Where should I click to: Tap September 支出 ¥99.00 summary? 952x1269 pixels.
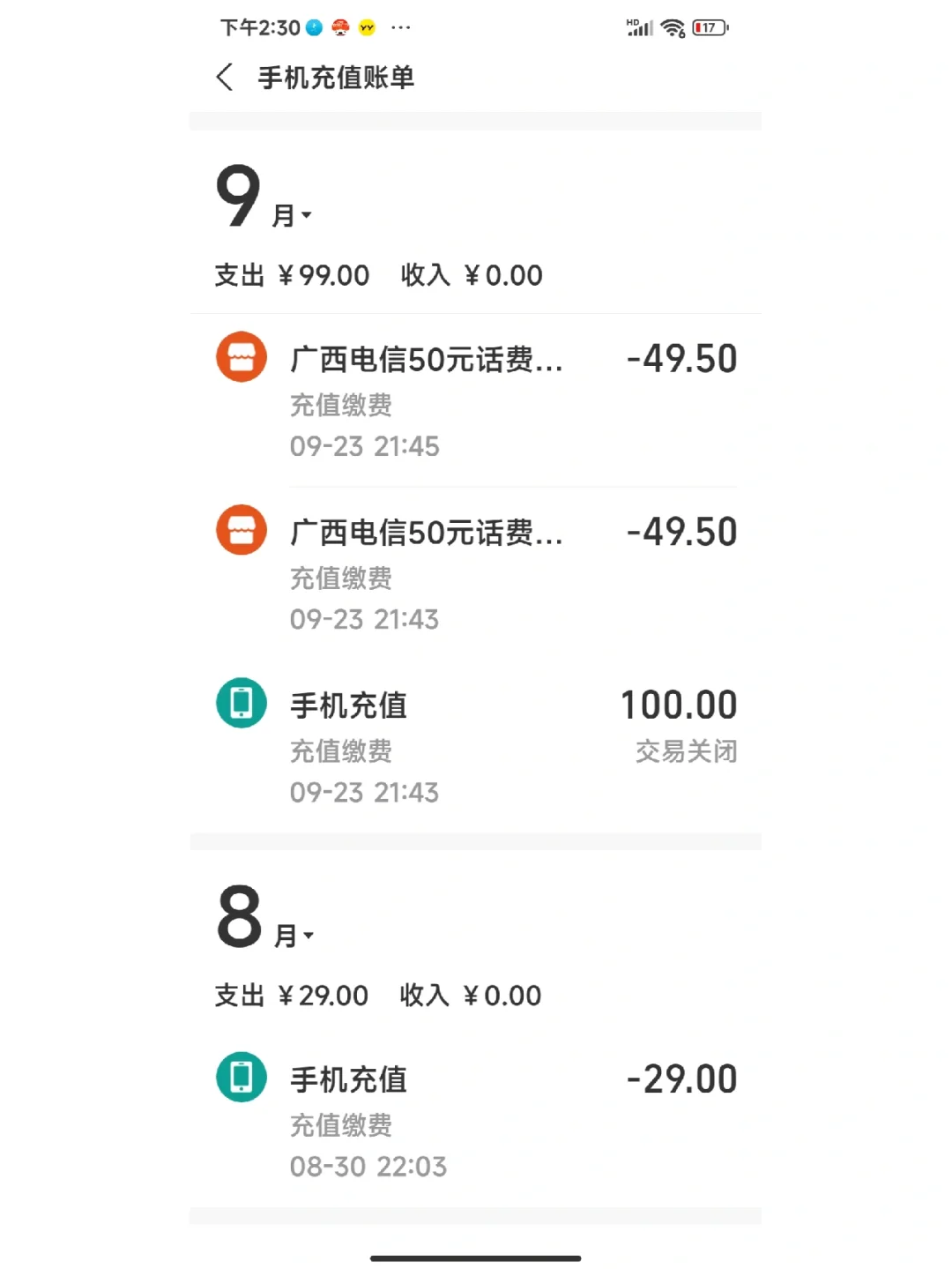pyautogui.click(x=292, y=275)
